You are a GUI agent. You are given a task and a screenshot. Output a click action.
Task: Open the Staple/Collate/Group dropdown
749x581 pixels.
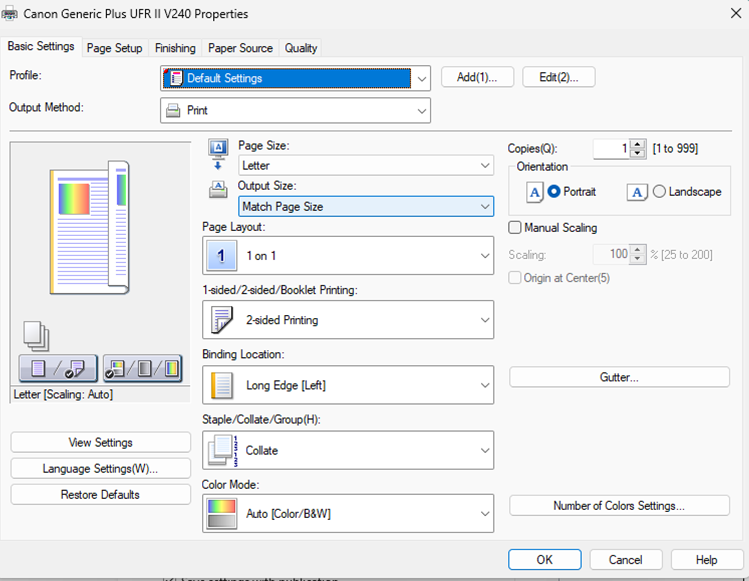click(348, 450)
